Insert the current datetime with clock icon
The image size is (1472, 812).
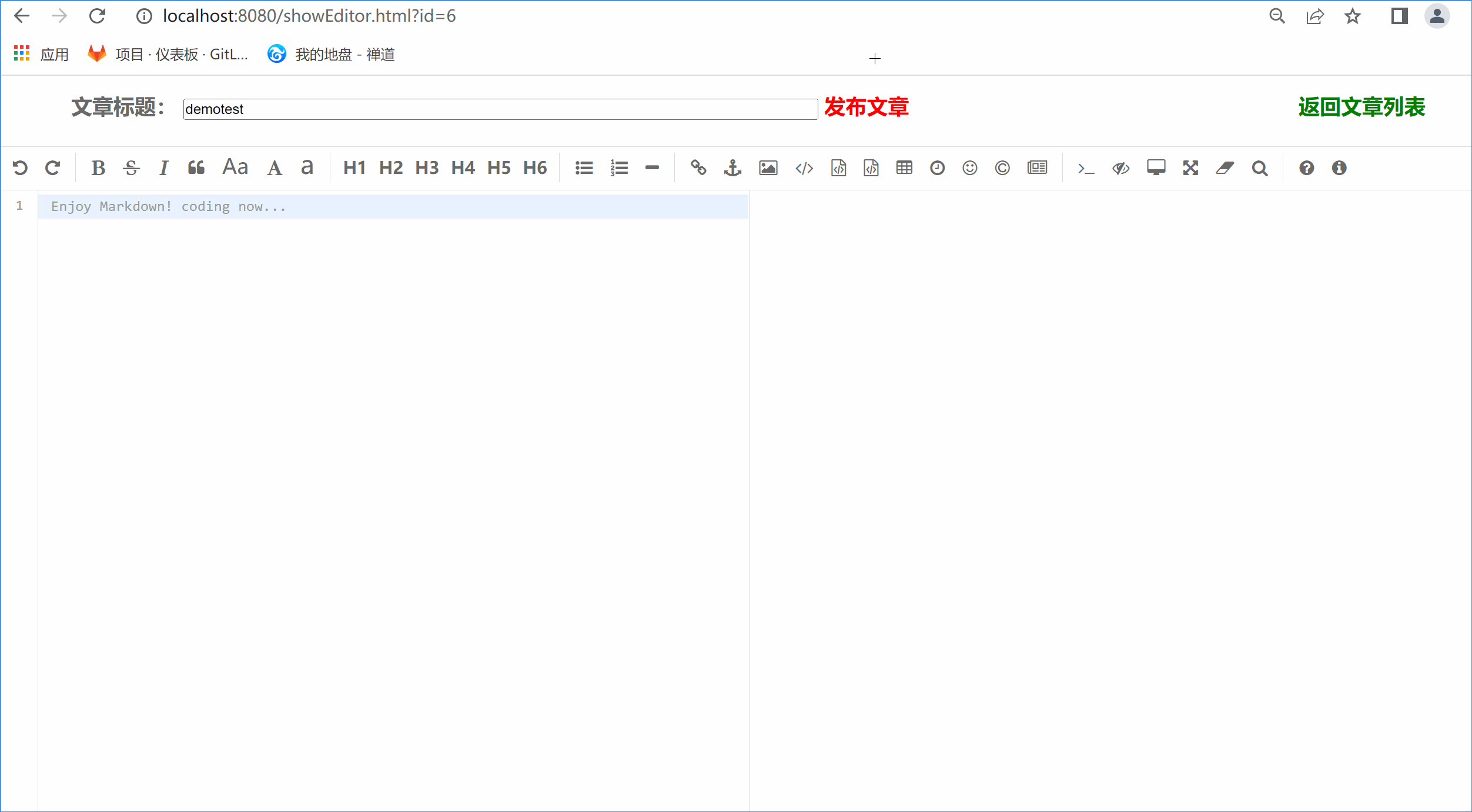click(x=937, y=167)
